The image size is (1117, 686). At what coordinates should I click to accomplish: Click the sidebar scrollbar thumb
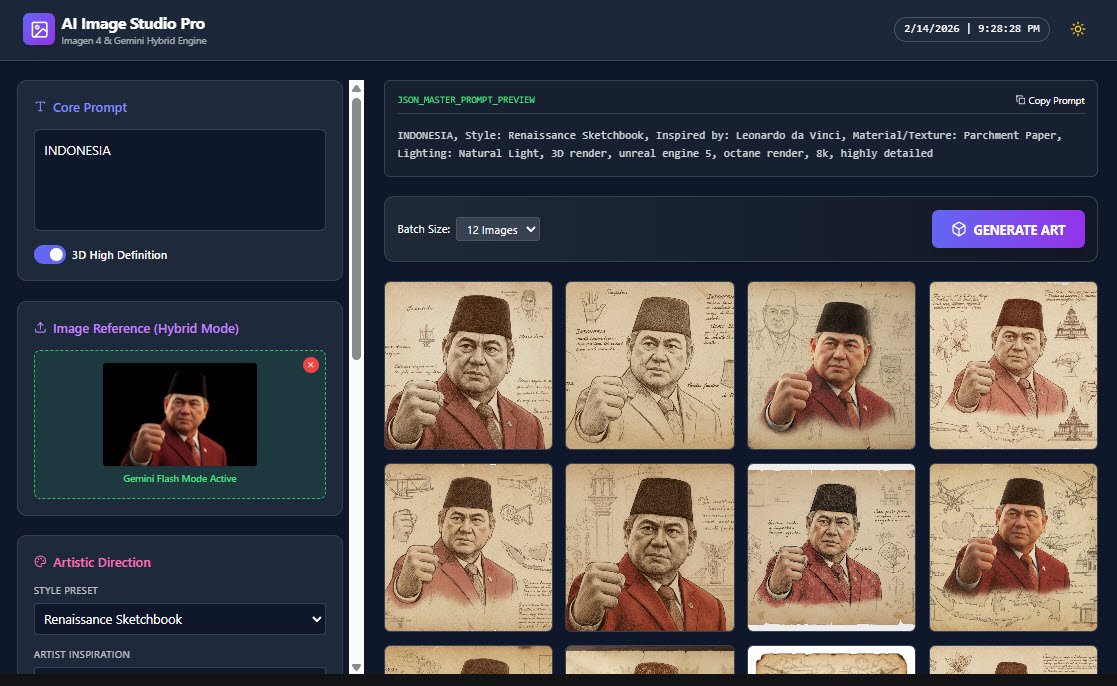[x=356, y=228]
